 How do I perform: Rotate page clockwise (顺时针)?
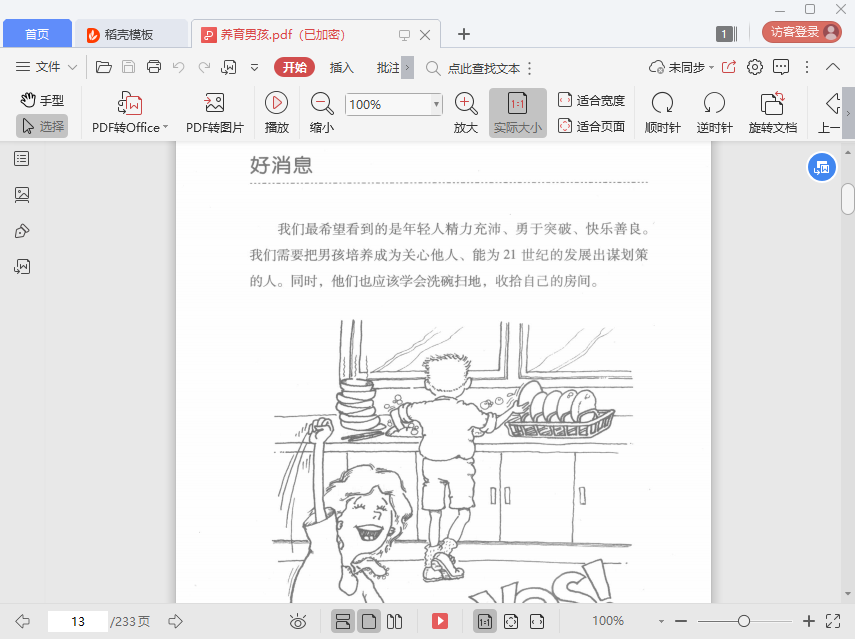click(663, 113)
